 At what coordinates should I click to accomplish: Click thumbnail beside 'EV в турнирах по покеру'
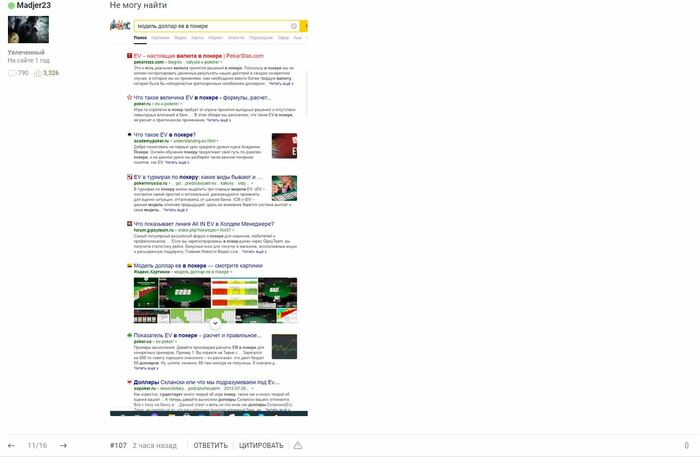pos(284,188)
